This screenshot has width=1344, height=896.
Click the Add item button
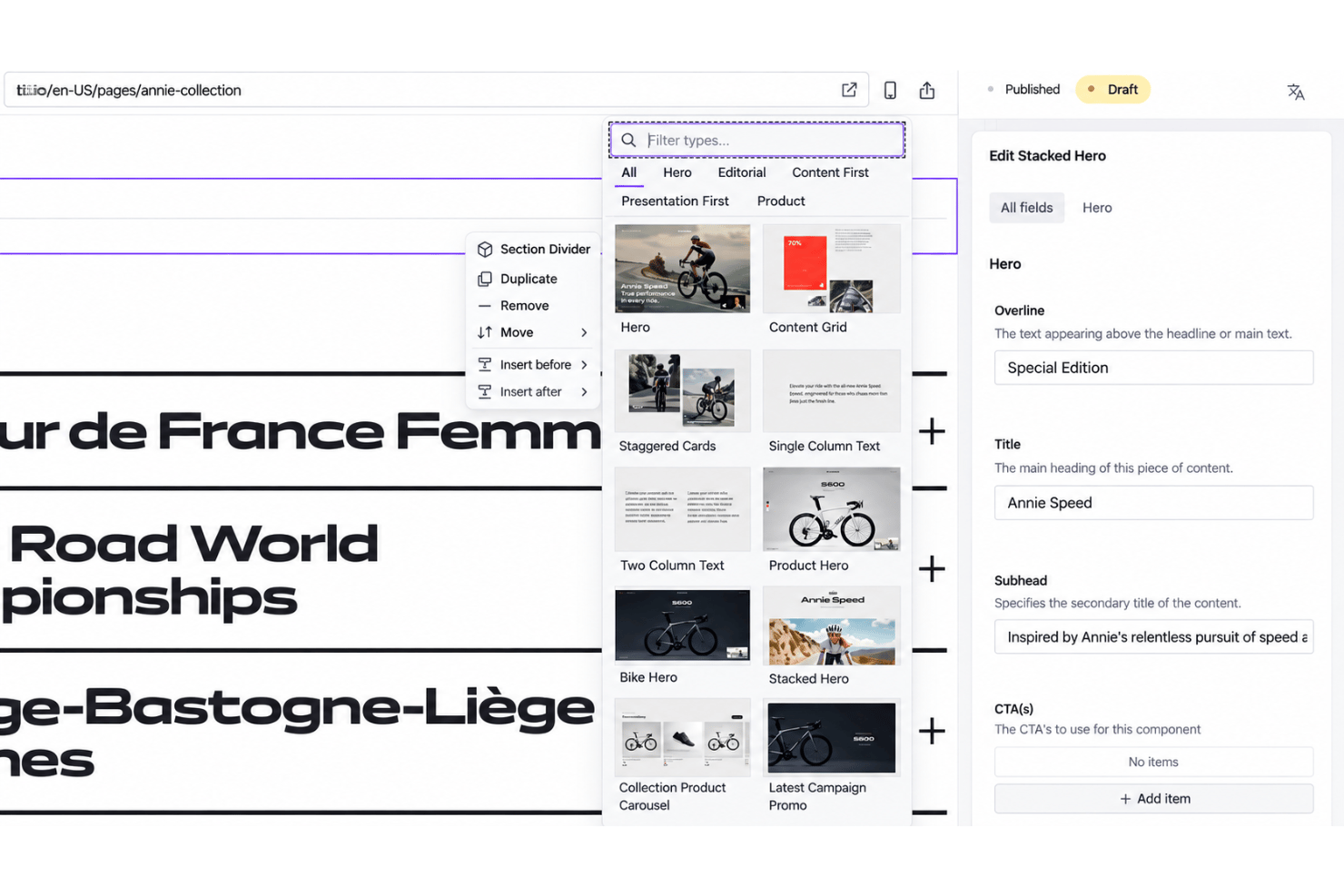click(x=1153, y=799)
